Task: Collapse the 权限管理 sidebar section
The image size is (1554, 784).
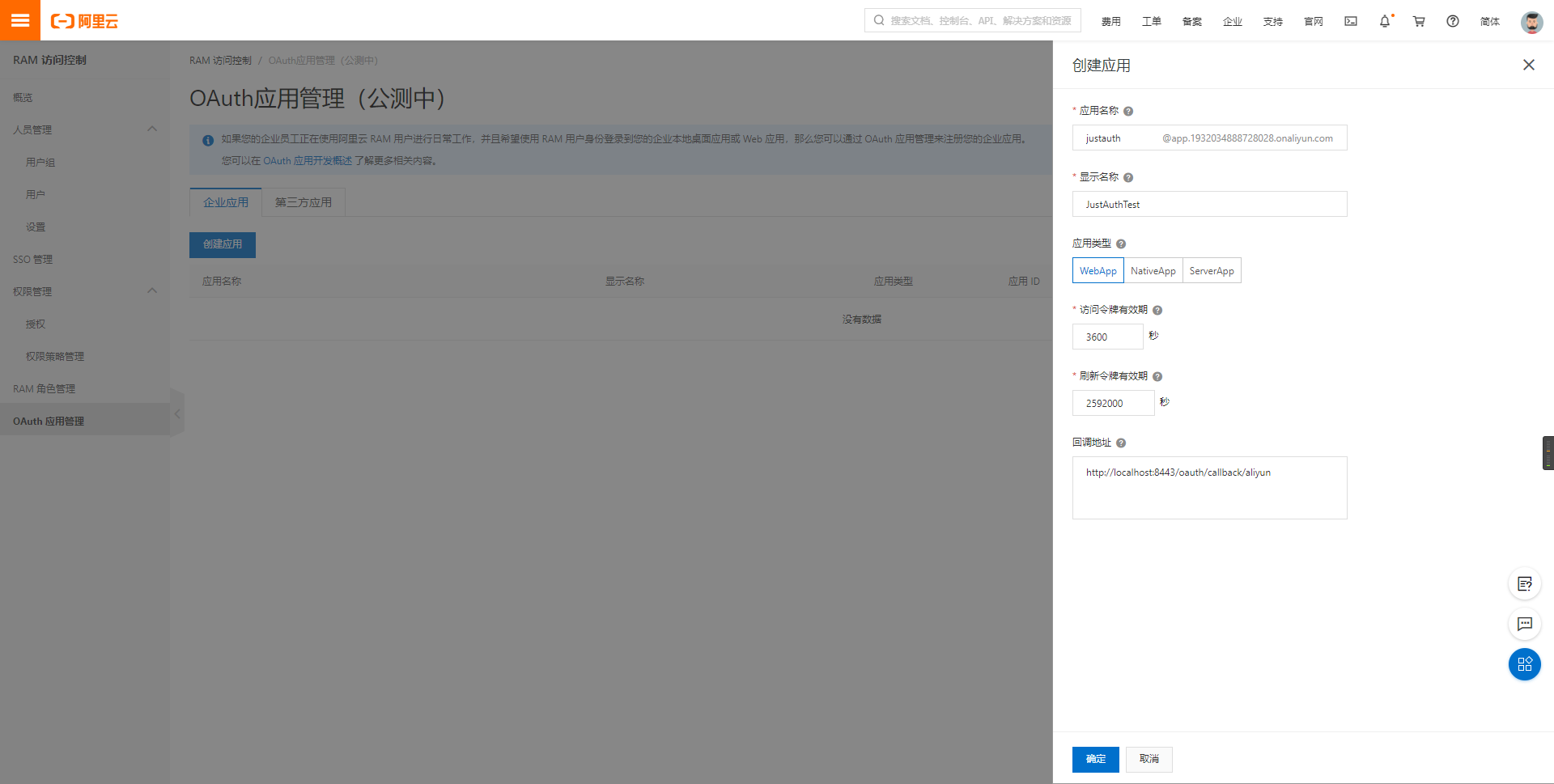Action: coord(152,291)
